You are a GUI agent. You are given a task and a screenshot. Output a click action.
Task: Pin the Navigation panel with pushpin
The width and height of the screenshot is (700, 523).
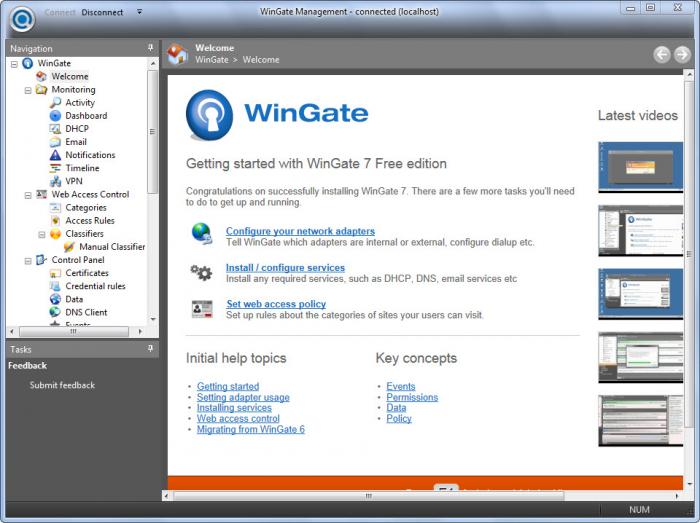[x=150, y=48]
